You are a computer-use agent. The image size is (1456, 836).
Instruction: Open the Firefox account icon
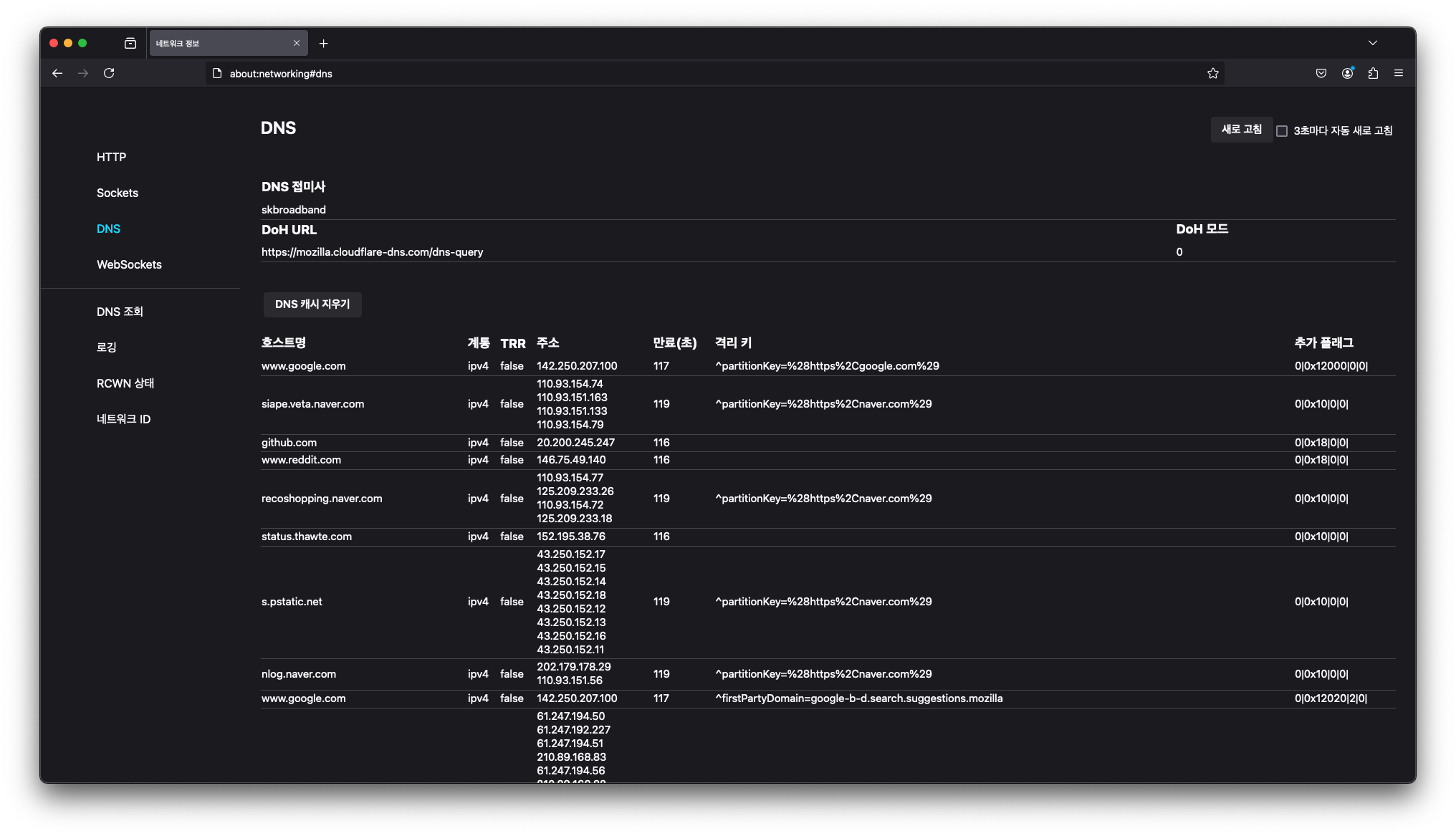click(x=1347, y=73)
